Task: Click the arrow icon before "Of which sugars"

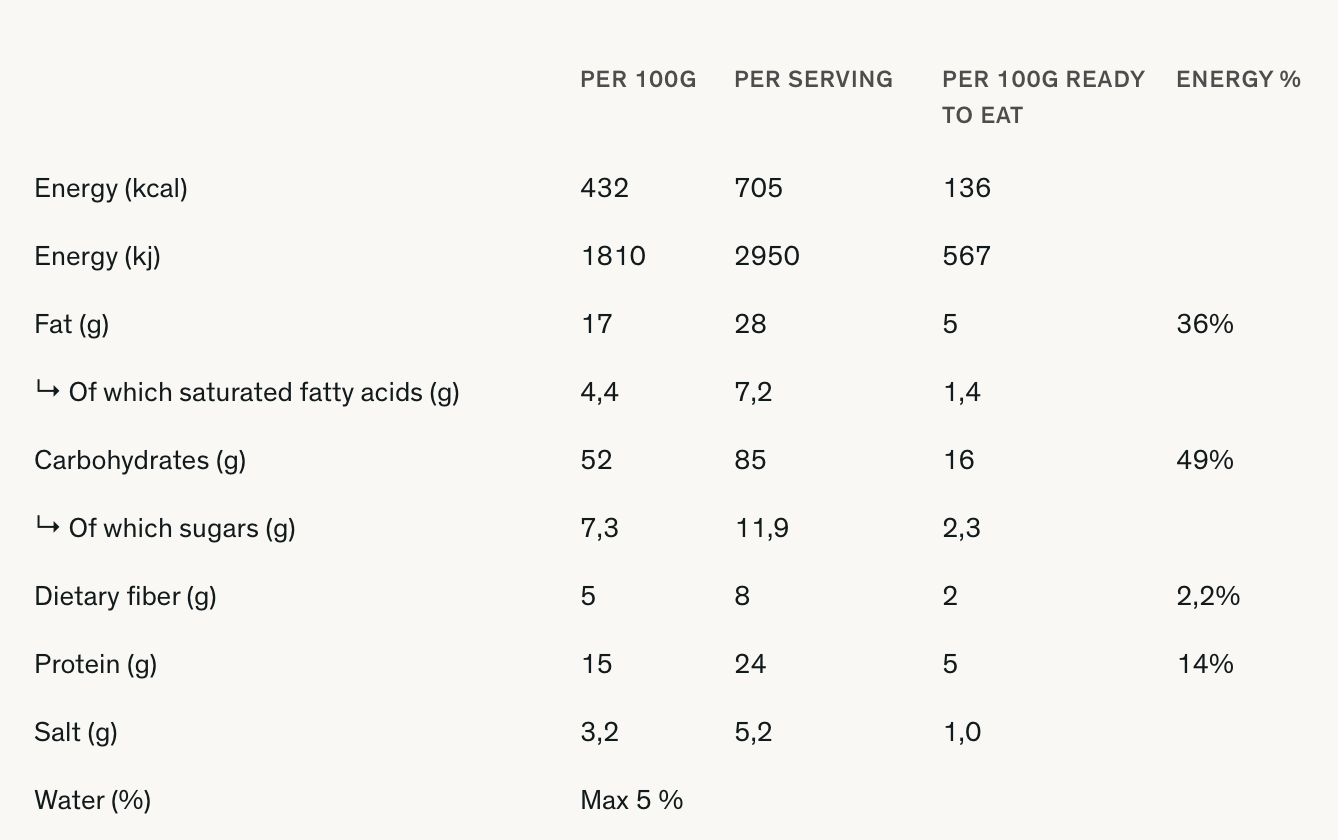Action: [46, 526]
